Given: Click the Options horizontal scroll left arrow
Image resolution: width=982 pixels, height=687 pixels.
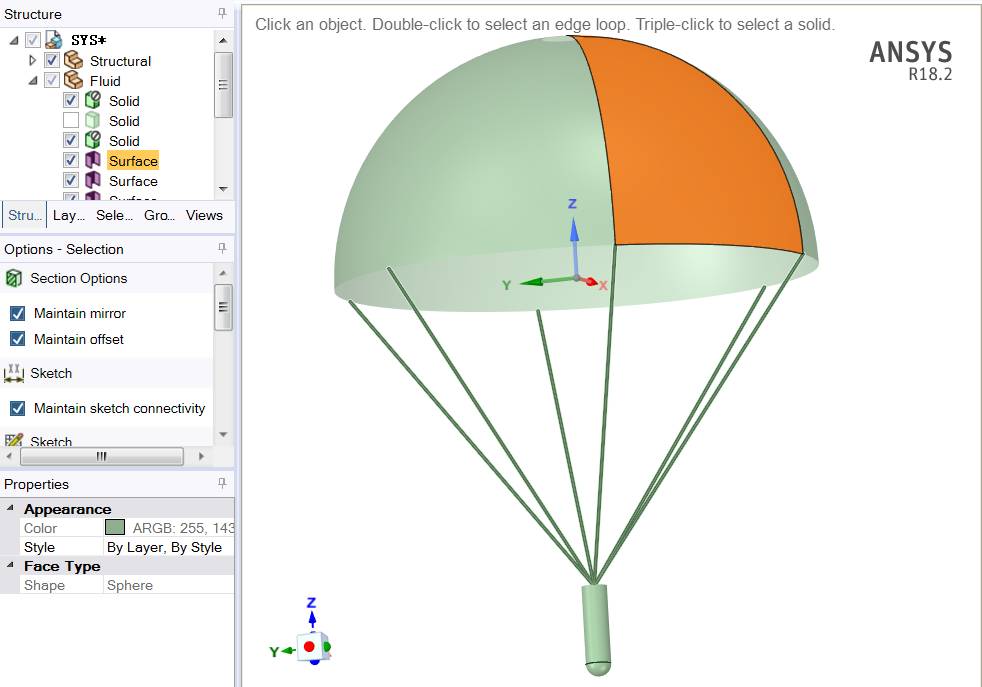Looking at the screenshot, I should 9,457.
